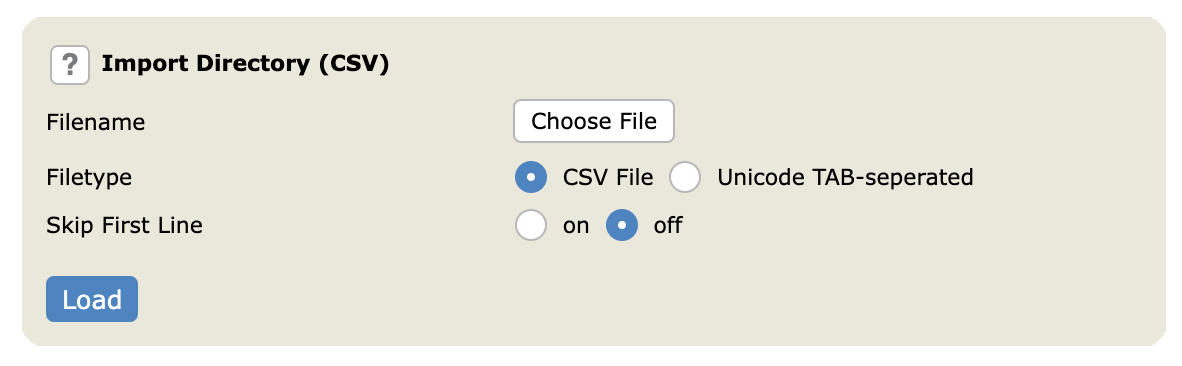Select Skip First Line 'off' radio
This screenshot has width=1182, height=366.
622,225
